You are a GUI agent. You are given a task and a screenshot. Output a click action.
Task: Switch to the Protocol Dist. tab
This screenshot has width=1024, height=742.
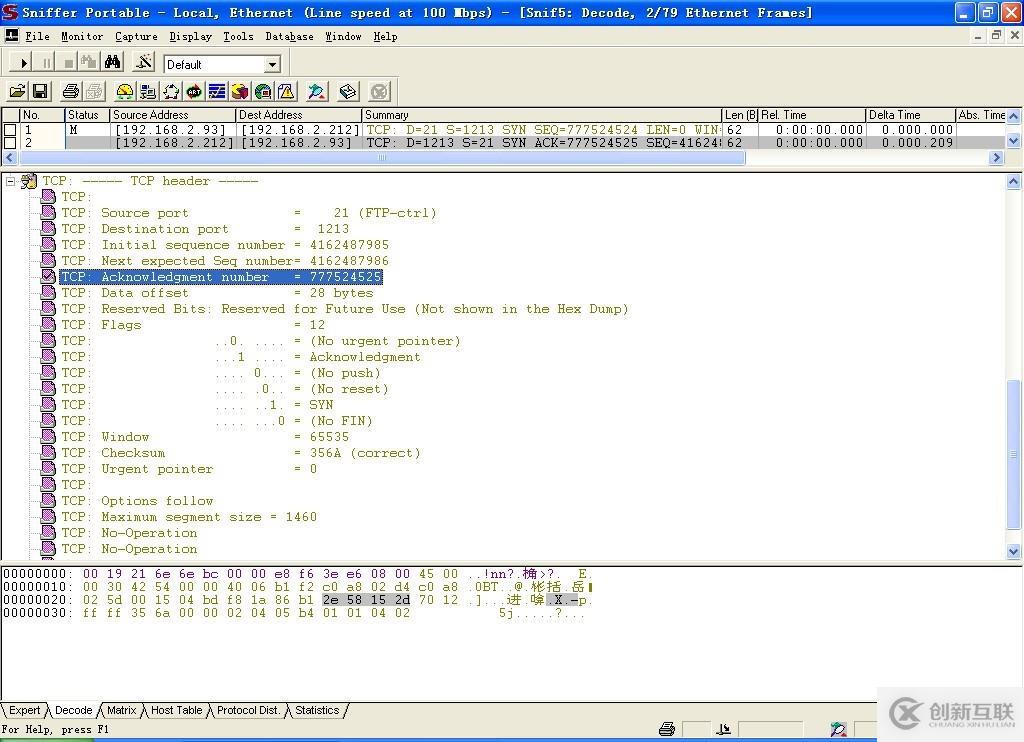point(248,710)
